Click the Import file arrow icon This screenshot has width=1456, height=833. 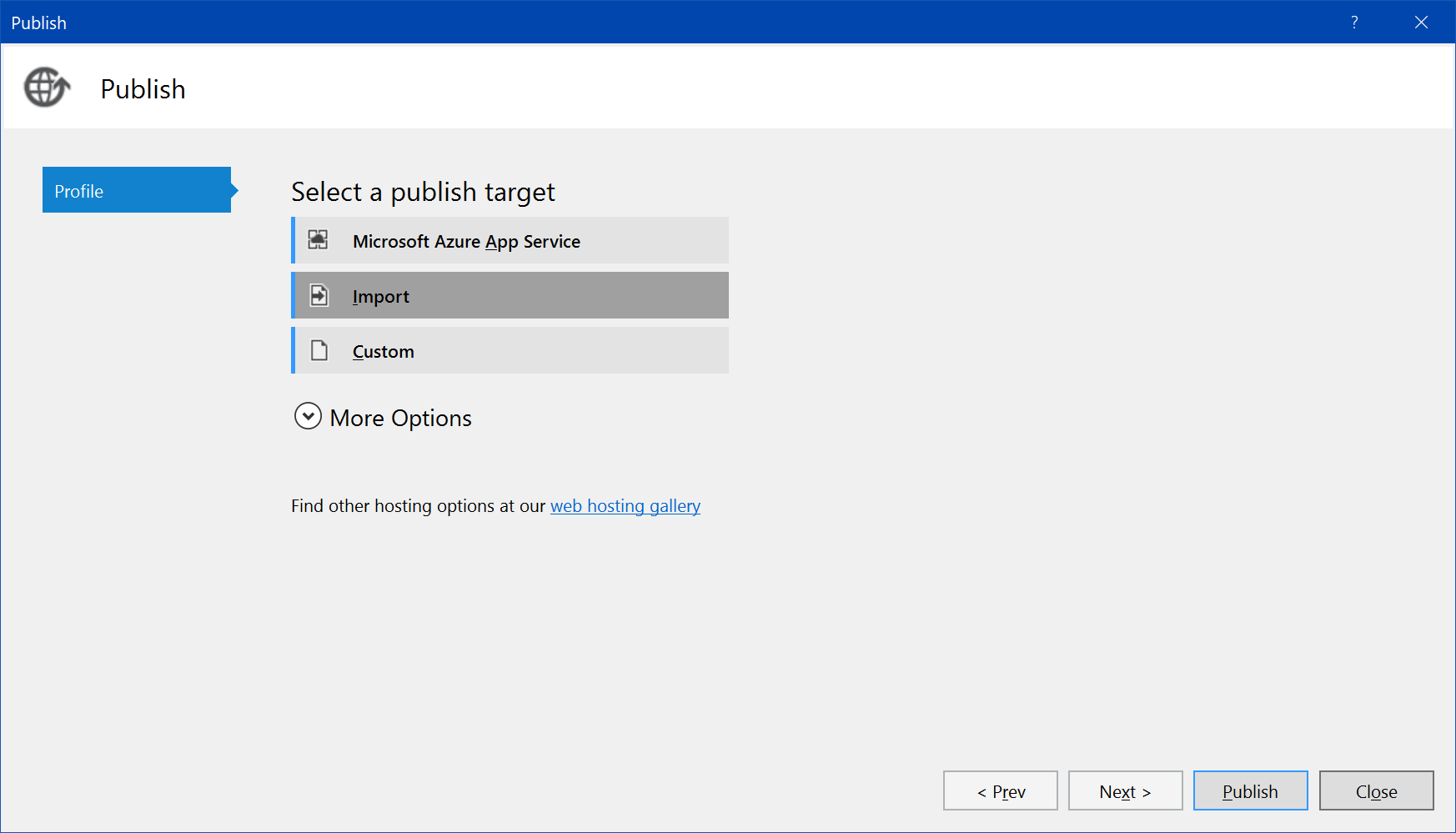tap(319, 295)
